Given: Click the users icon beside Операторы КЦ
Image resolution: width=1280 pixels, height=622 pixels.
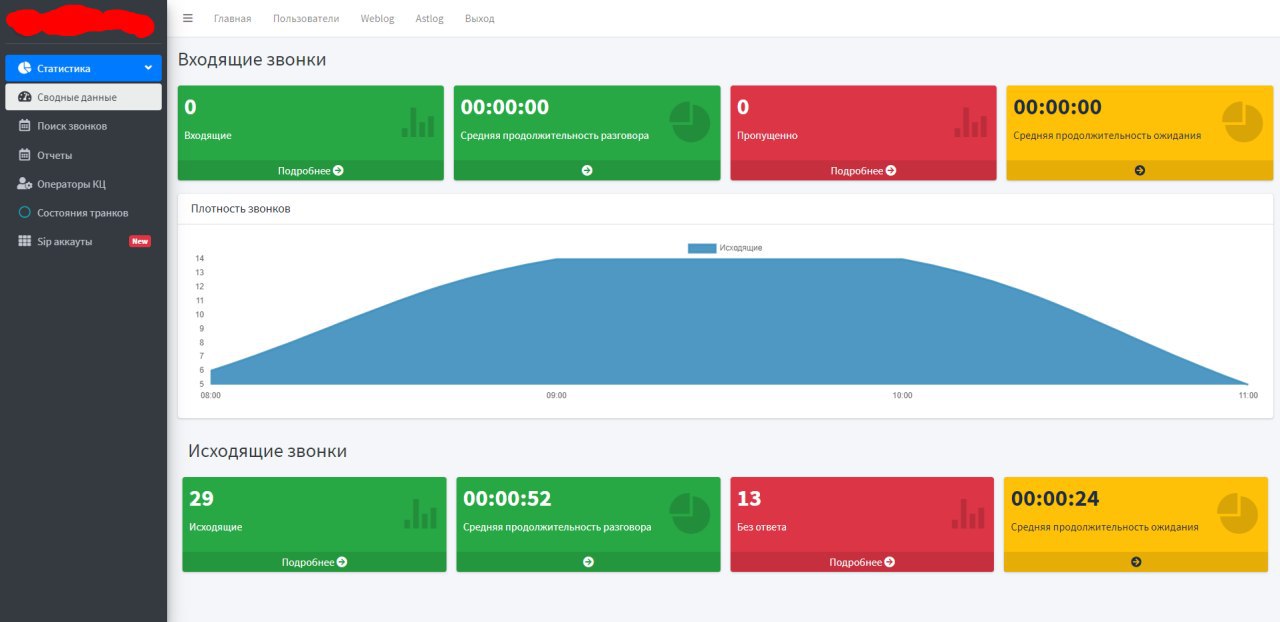Looking at the screenshot, I should click(25, 184).
